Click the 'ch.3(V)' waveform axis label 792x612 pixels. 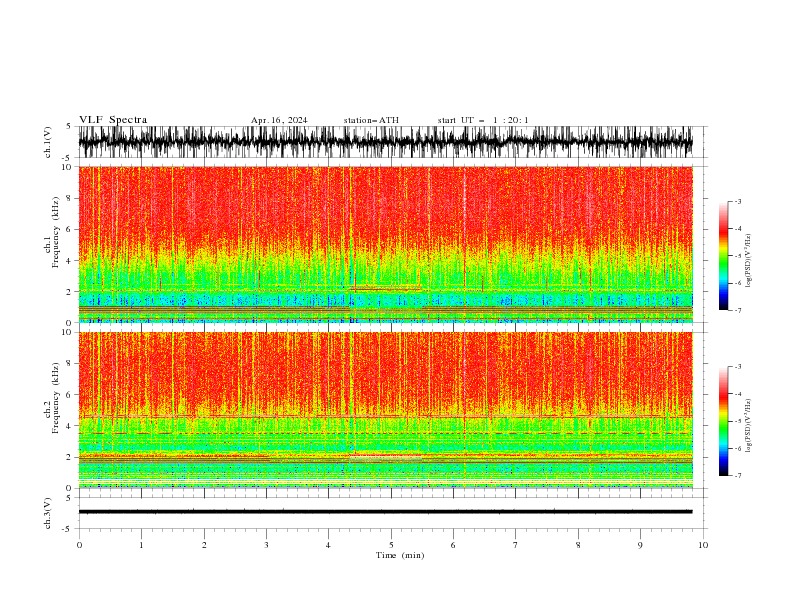[x=48, y=513]
